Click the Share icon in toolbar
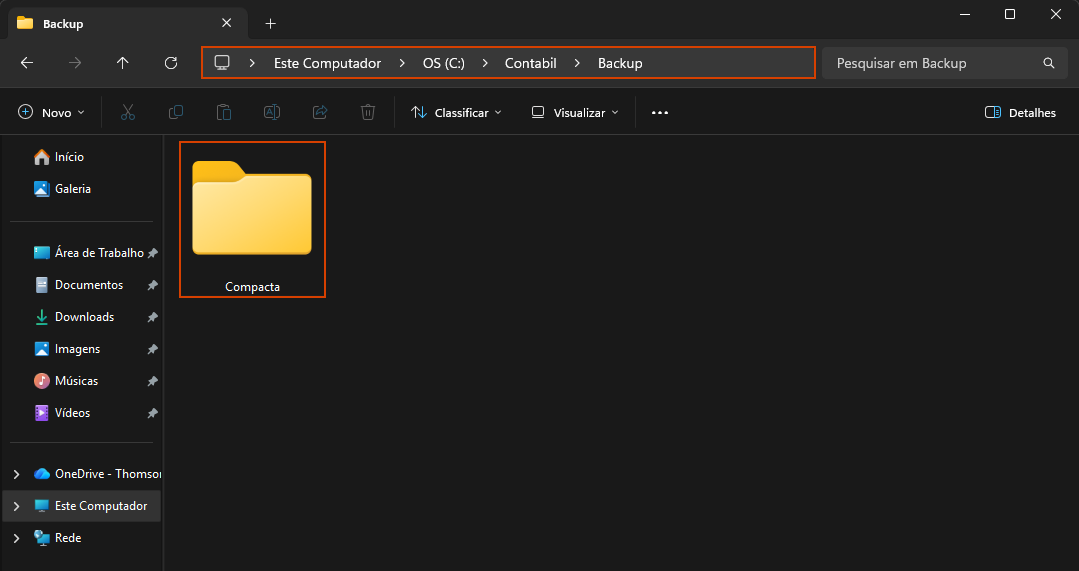Viewport: 1079px width, 571px height. click(x=320, y=113)
